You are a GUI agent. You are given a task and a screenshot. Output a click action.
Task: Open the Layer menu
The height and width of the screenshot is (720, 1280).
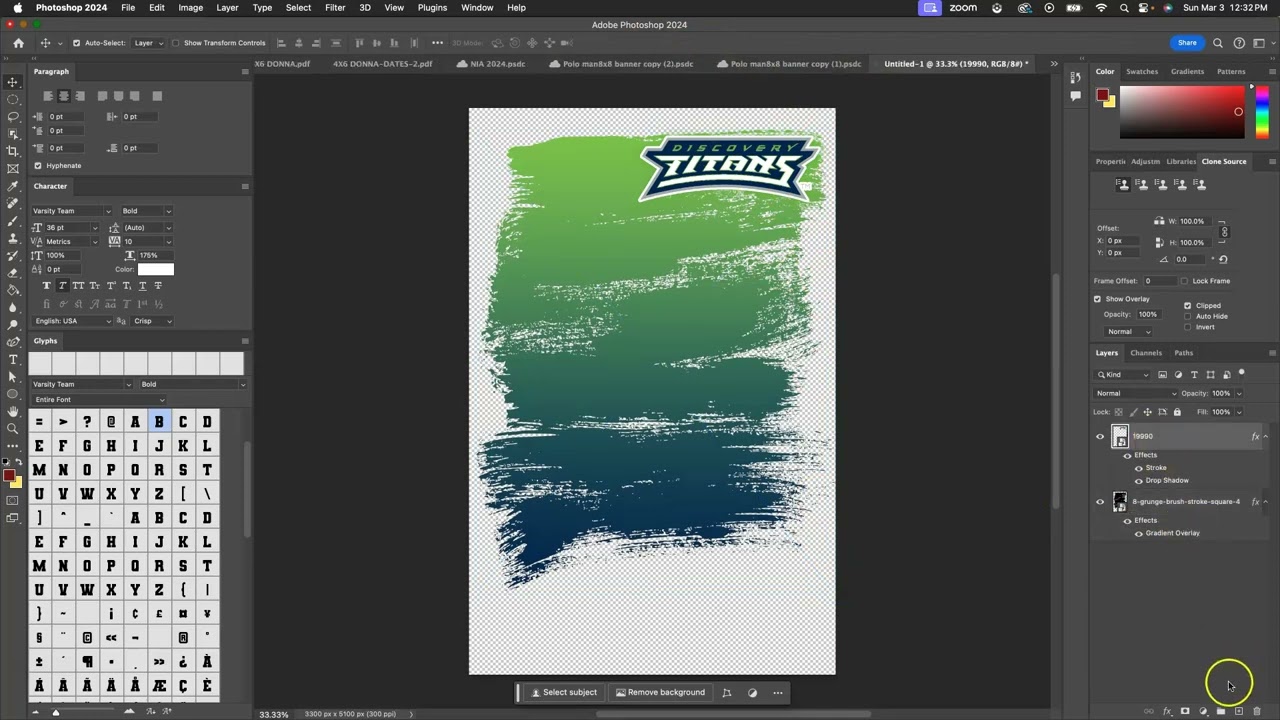coord(227,8)
